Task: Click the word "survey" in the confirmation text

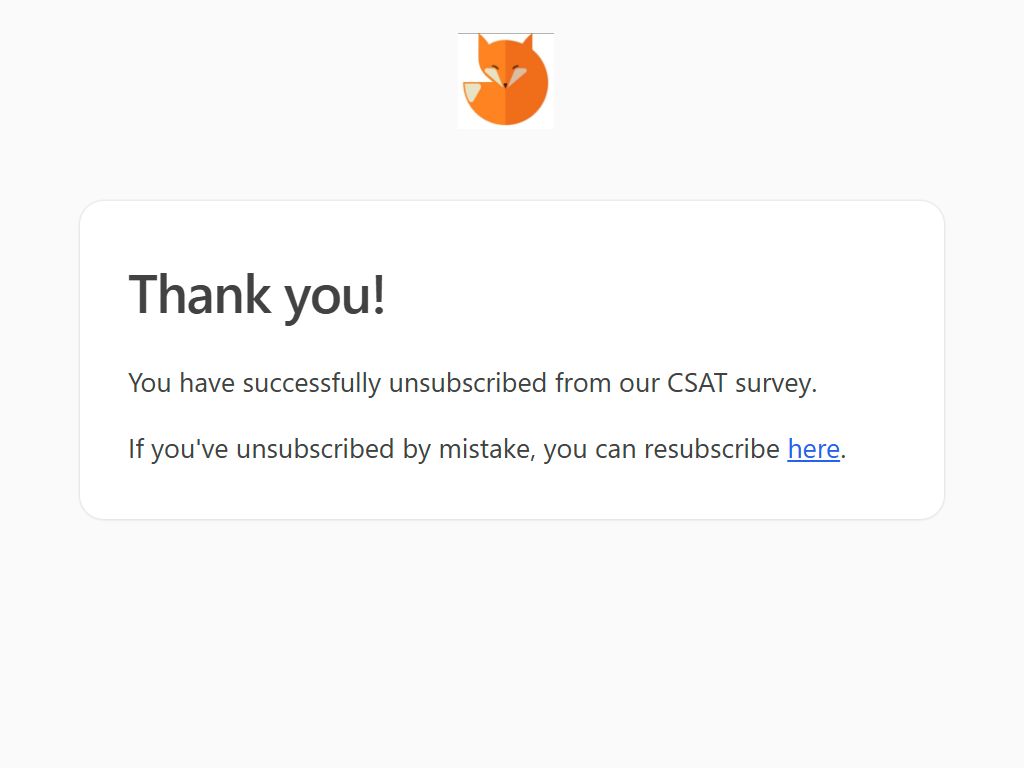Action: pyautogui.click(x=773, y=385)
